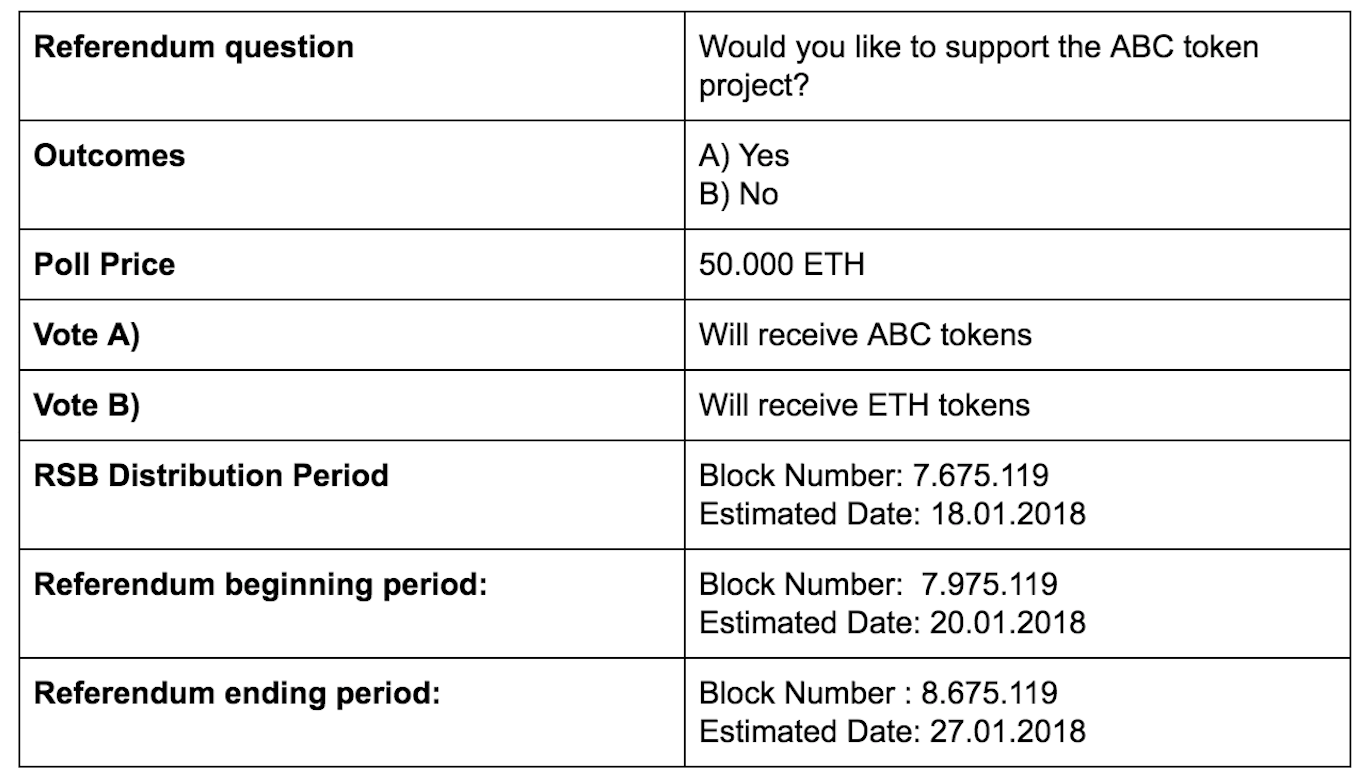
Task: Click the "Vote B)" label cell
Action: pos(87,404)
